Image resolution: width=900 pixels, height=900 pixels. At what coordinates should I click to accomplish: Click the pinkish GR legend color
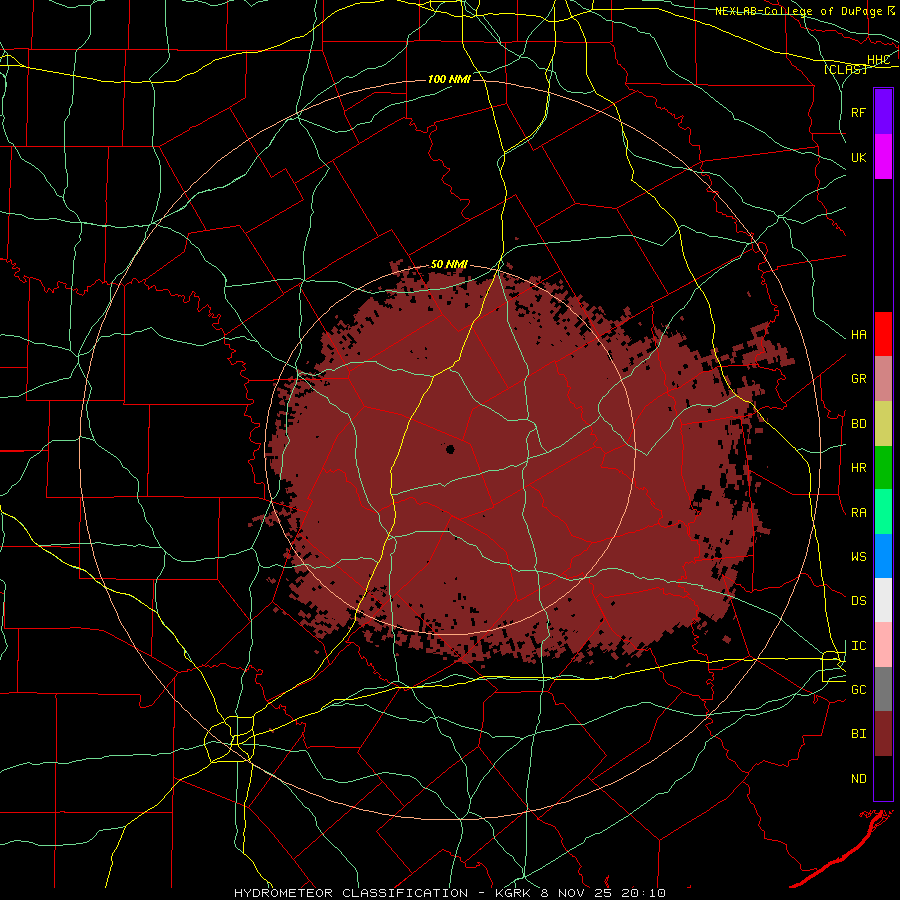point(883,379)
